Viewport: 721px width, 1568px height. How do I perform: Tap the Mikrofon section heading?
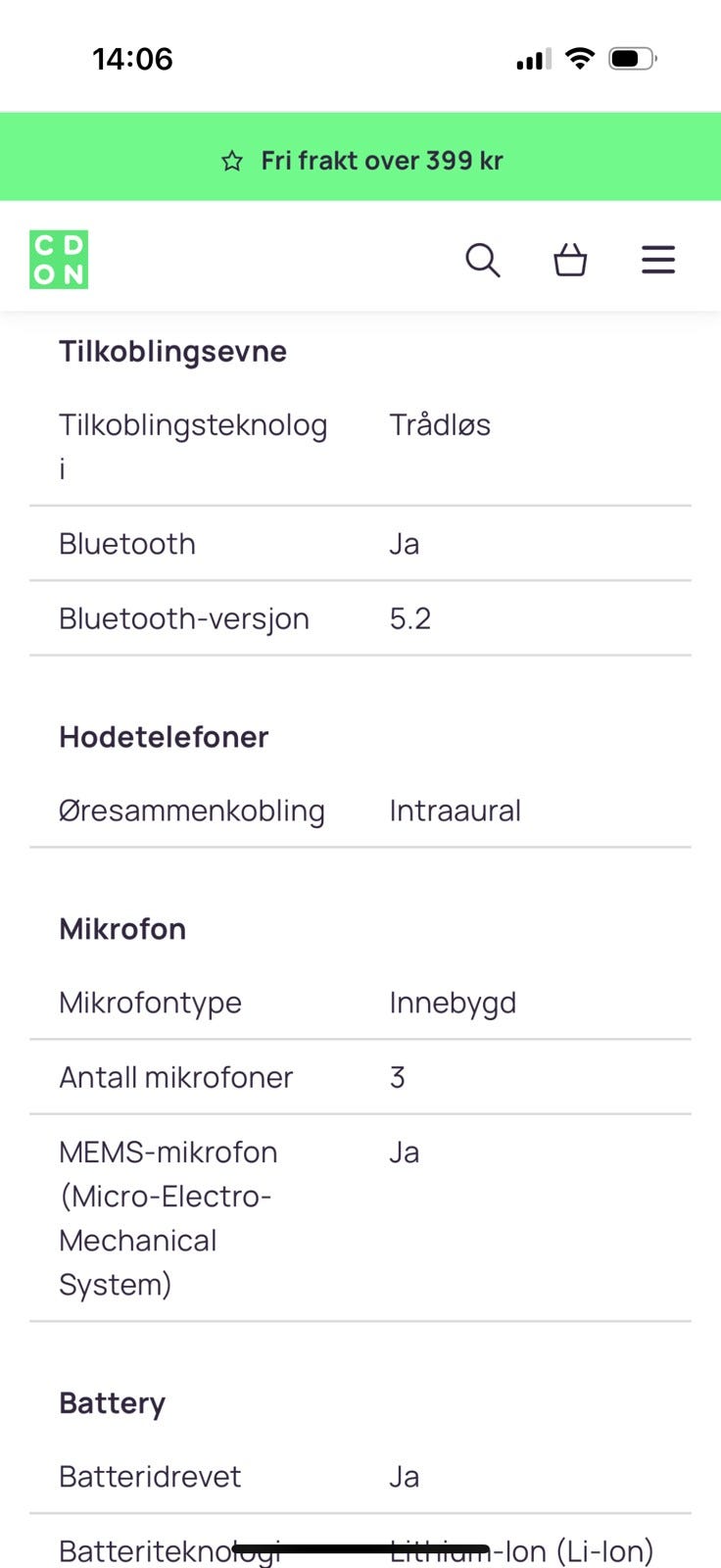122,929
